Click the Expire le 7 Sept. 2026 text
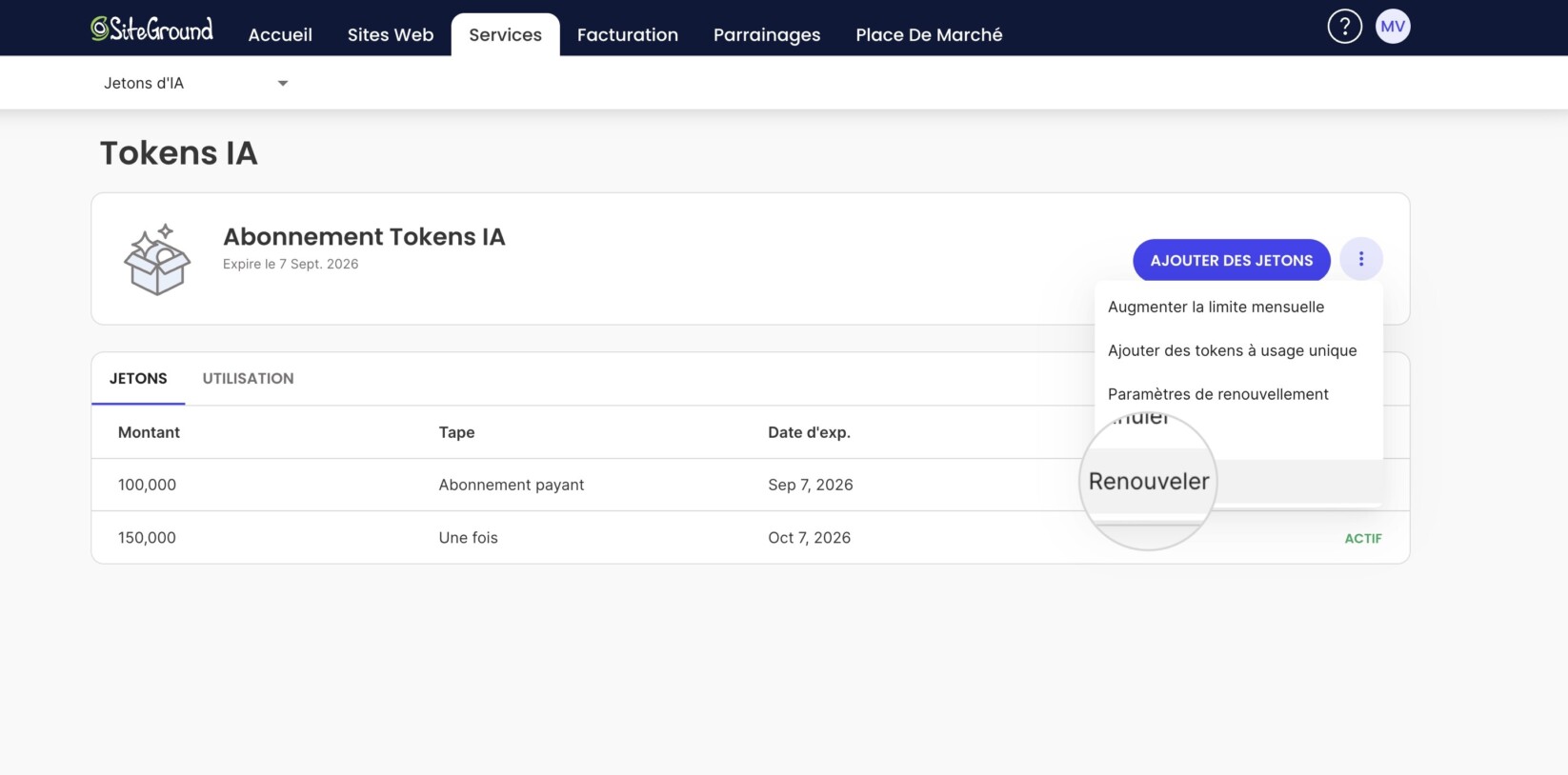 (x=291, y=264)
